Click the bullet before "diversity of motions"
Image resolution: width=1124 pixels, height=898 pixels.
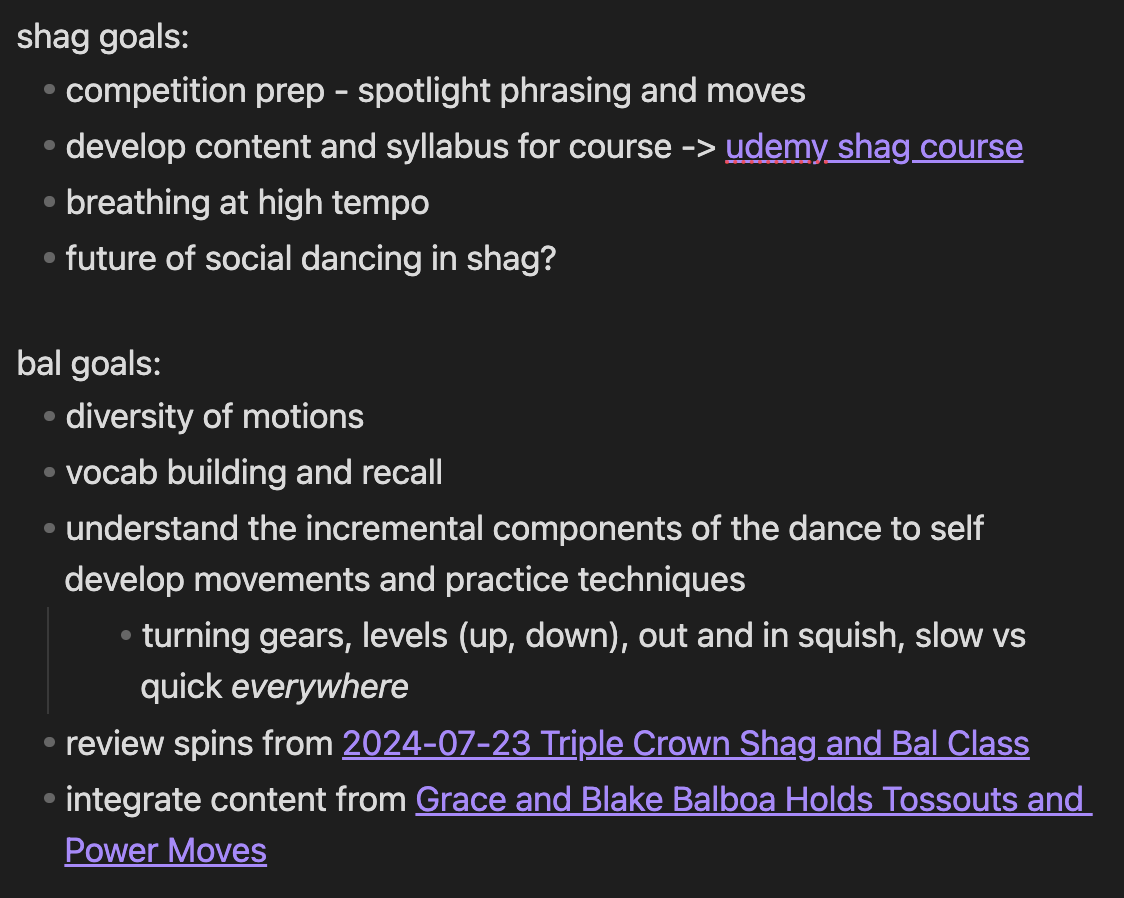[49, 416]
